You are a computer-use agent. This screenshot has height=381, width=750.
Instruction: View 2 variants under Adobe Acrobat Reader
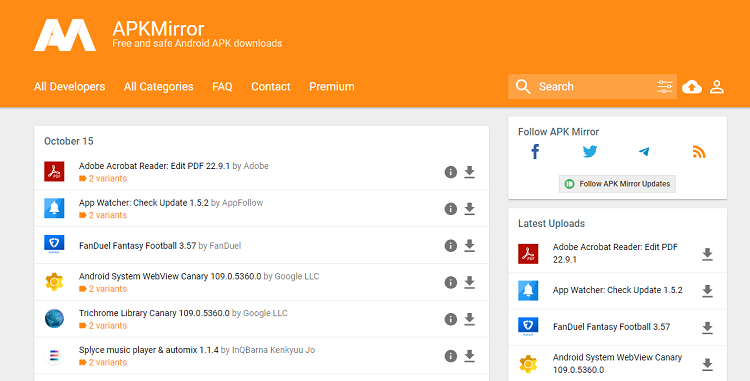click(x=103, y=178)
